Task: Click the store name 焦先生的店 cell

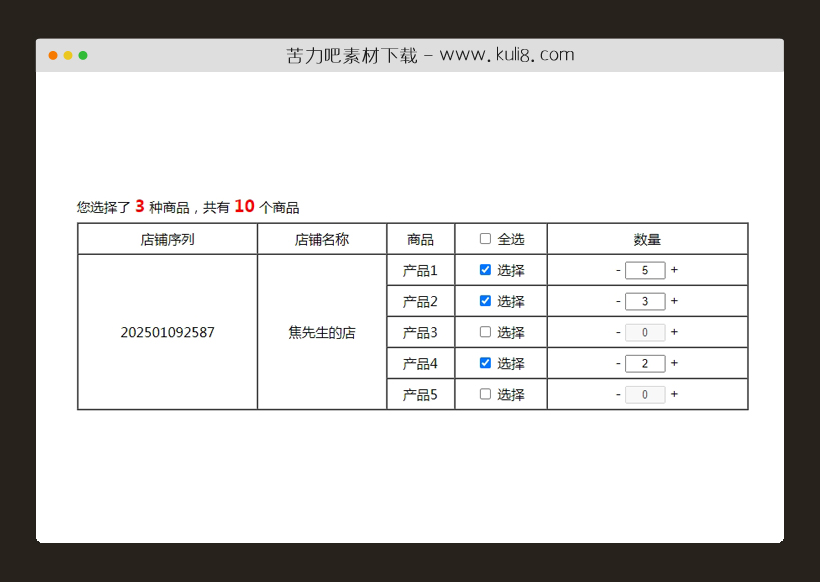Action: [x=321, y=331]
